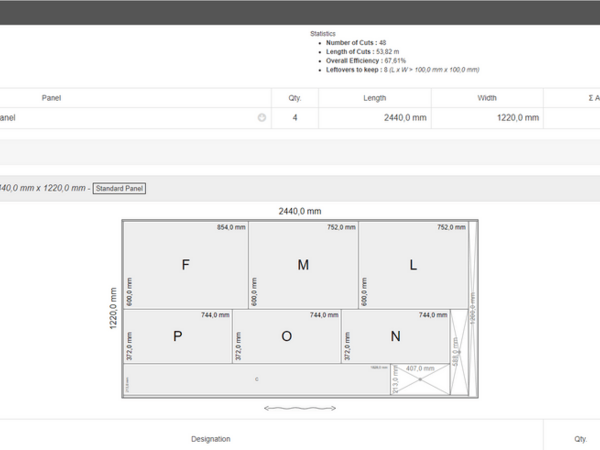Click the 2440,0 mm length cell
The width and height of the screenshot is (600, 450).
[375, 118]
